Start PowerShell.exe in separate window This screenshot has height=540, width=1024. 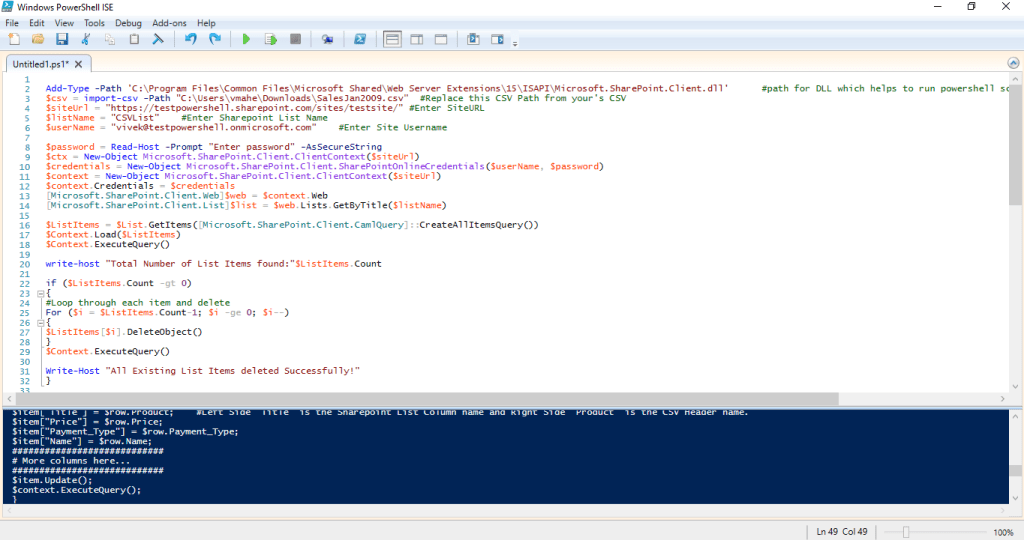coord(360,39)
